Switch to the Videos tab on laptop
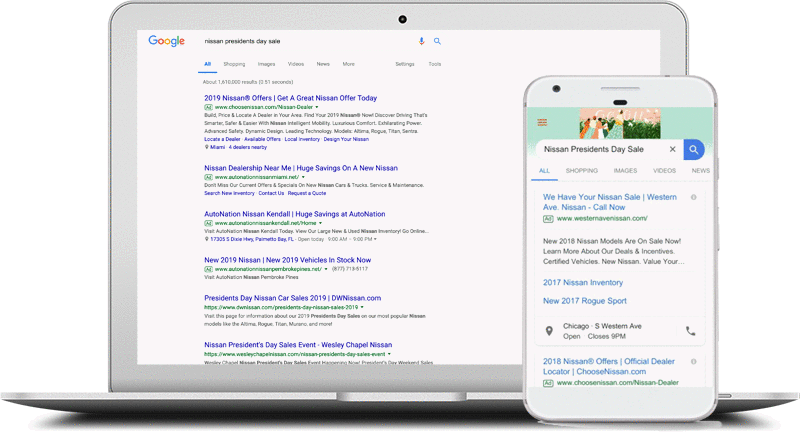The width and height of the screenshot is (800, 432). pos(296,64)
